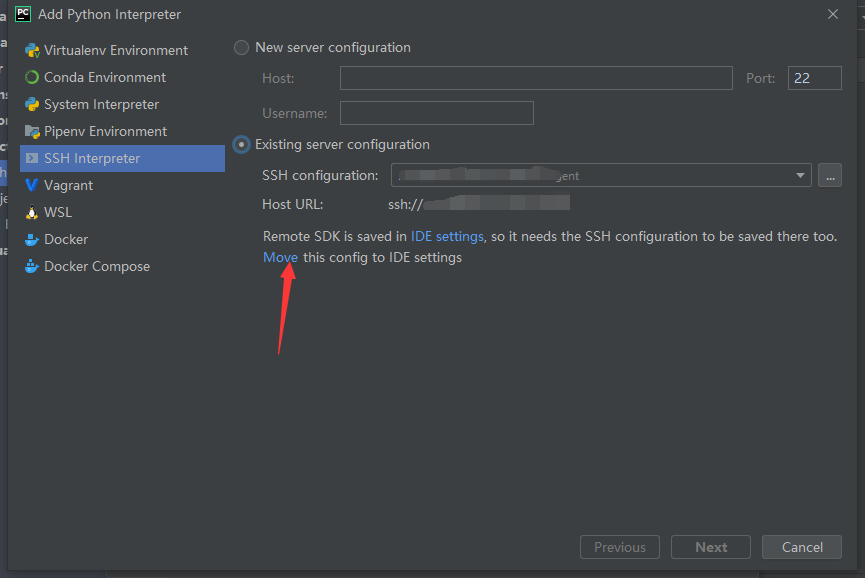Click the Docker whale icon
Screen dimensions: 865x578
pos(32,239)
